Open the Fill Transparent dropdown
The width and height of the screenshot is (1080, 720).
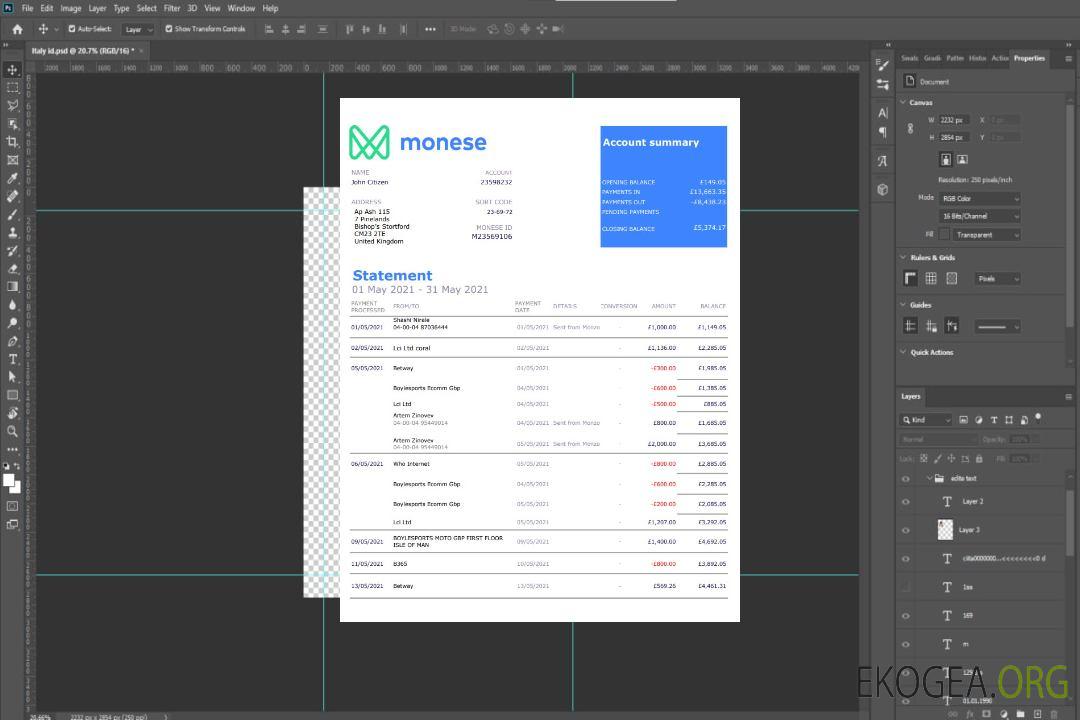click(987, 235)
